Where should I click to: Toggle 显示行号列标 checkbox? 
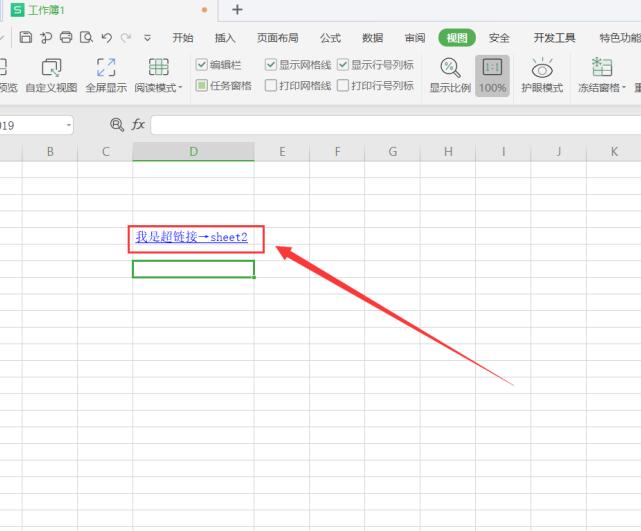343,65
